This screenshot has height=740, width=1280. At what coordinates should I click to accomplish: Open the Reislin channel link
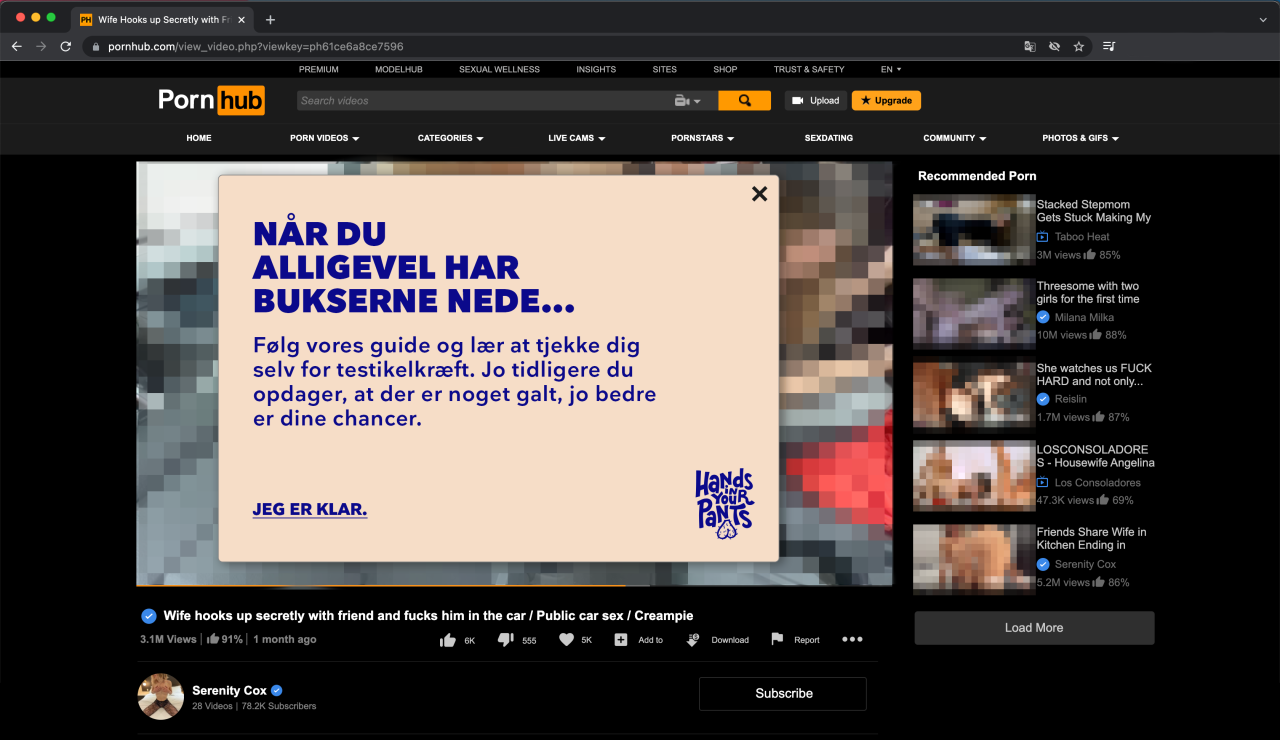[x=1070, y=399]
